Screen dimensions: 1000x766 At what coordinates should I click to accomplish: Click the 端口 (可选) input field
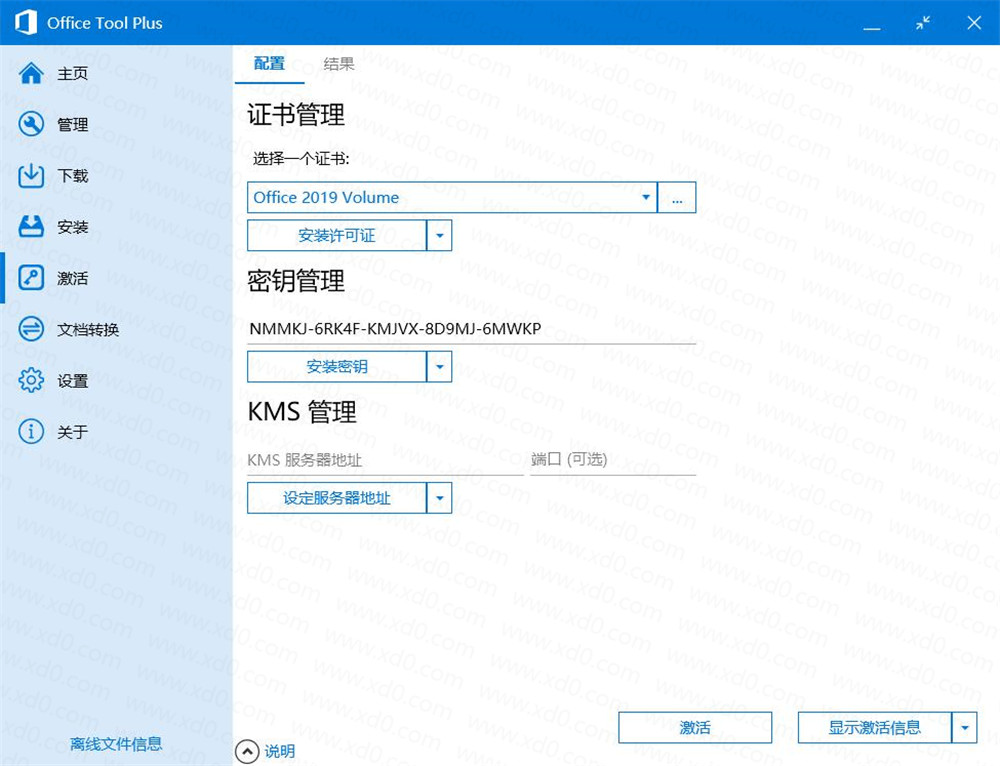point(613,460)
